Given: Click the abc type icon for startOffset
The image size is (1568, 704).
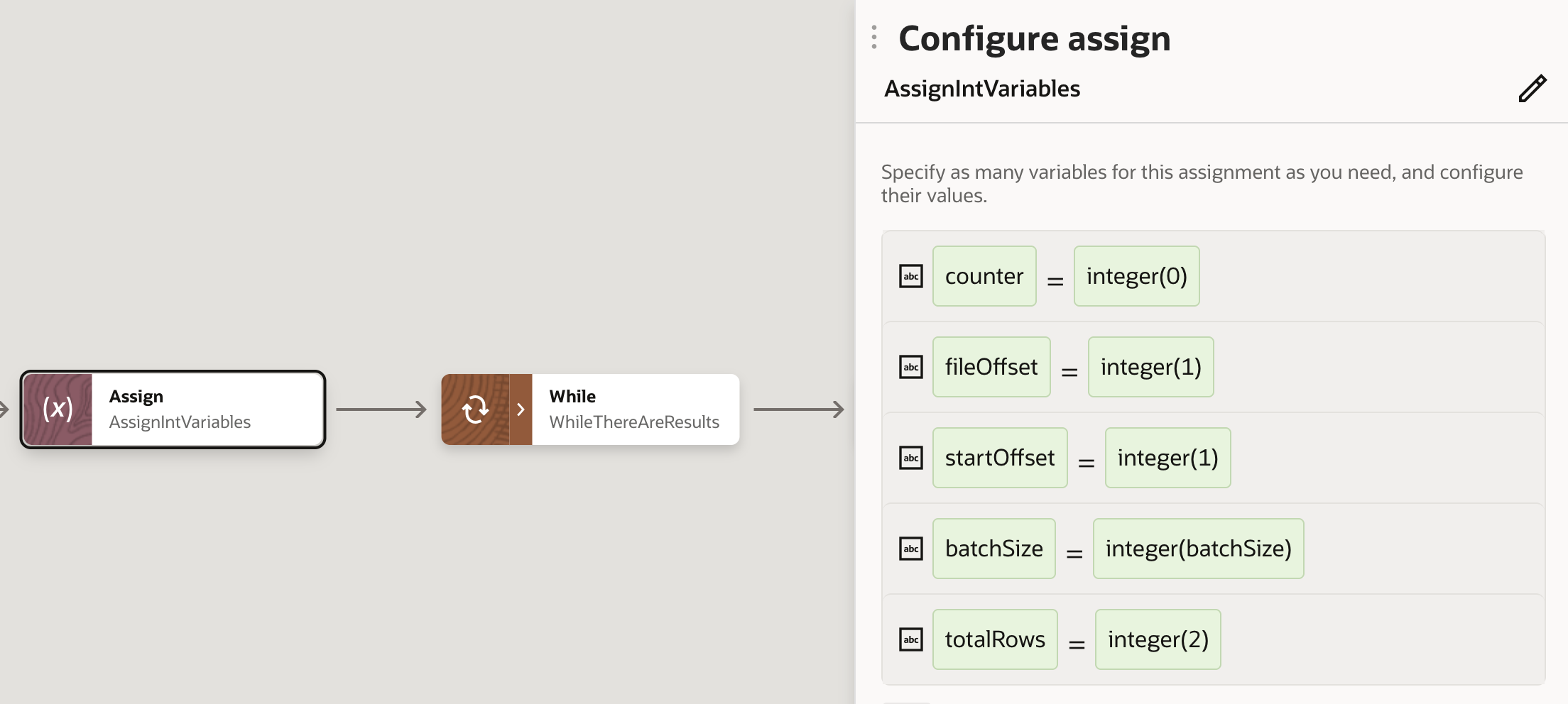Looking at the screenshot, I should [910, 458].
